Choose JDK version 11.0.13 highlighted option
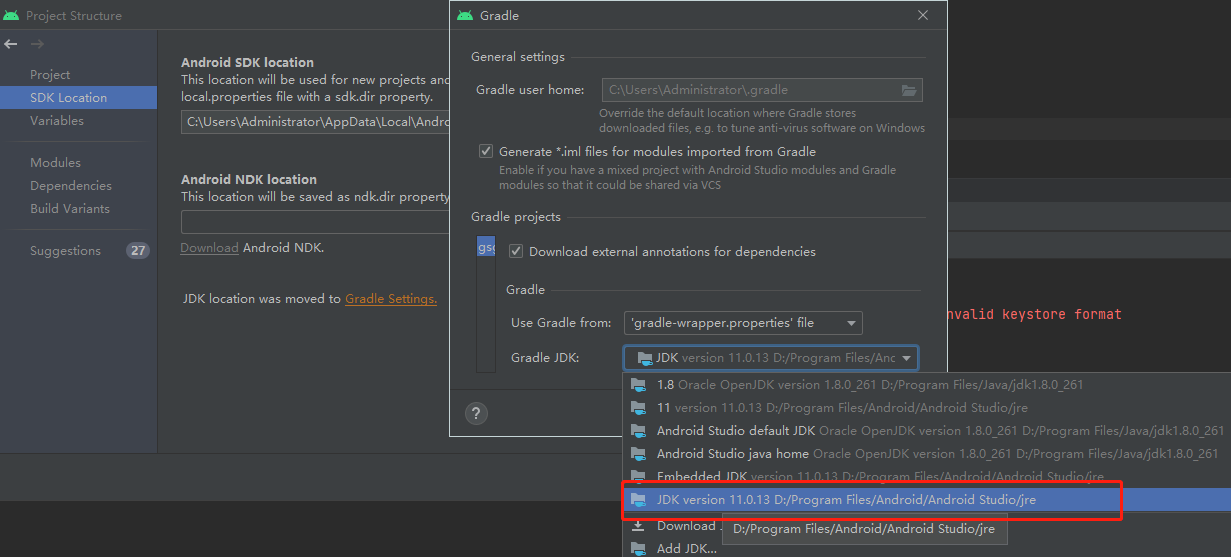 [926, 499]
